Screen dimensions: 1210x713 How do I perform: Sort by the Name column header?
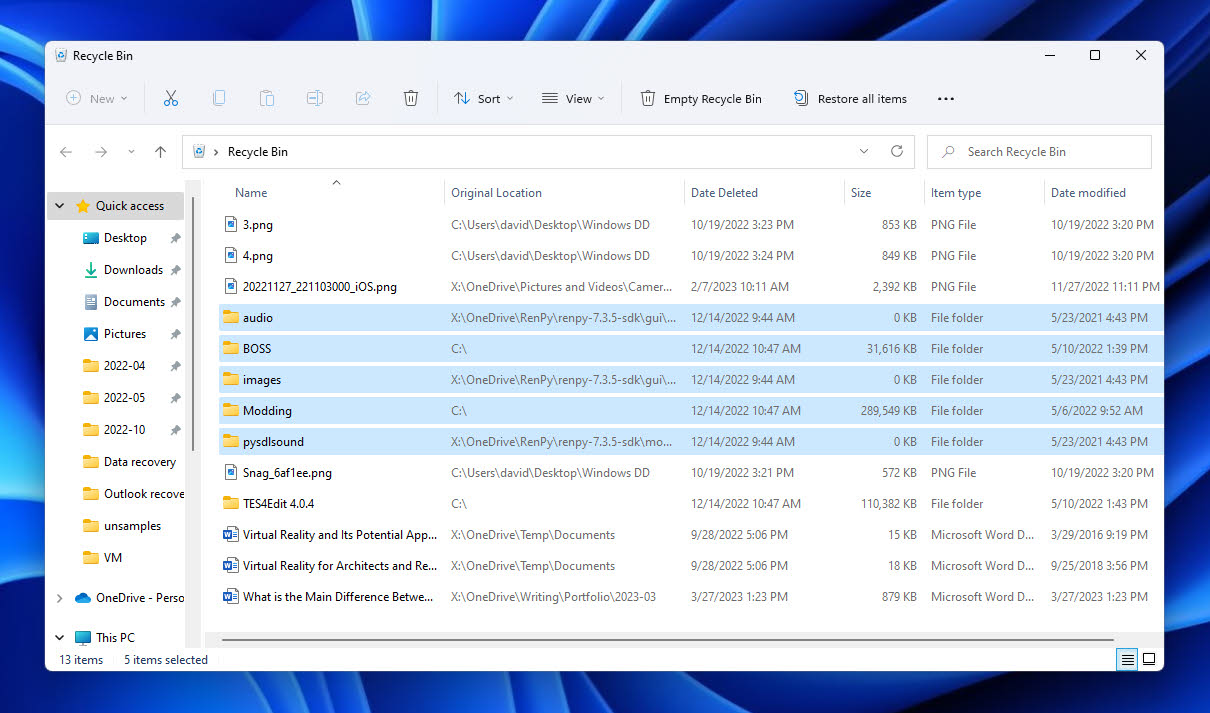[x=251, y=193]
